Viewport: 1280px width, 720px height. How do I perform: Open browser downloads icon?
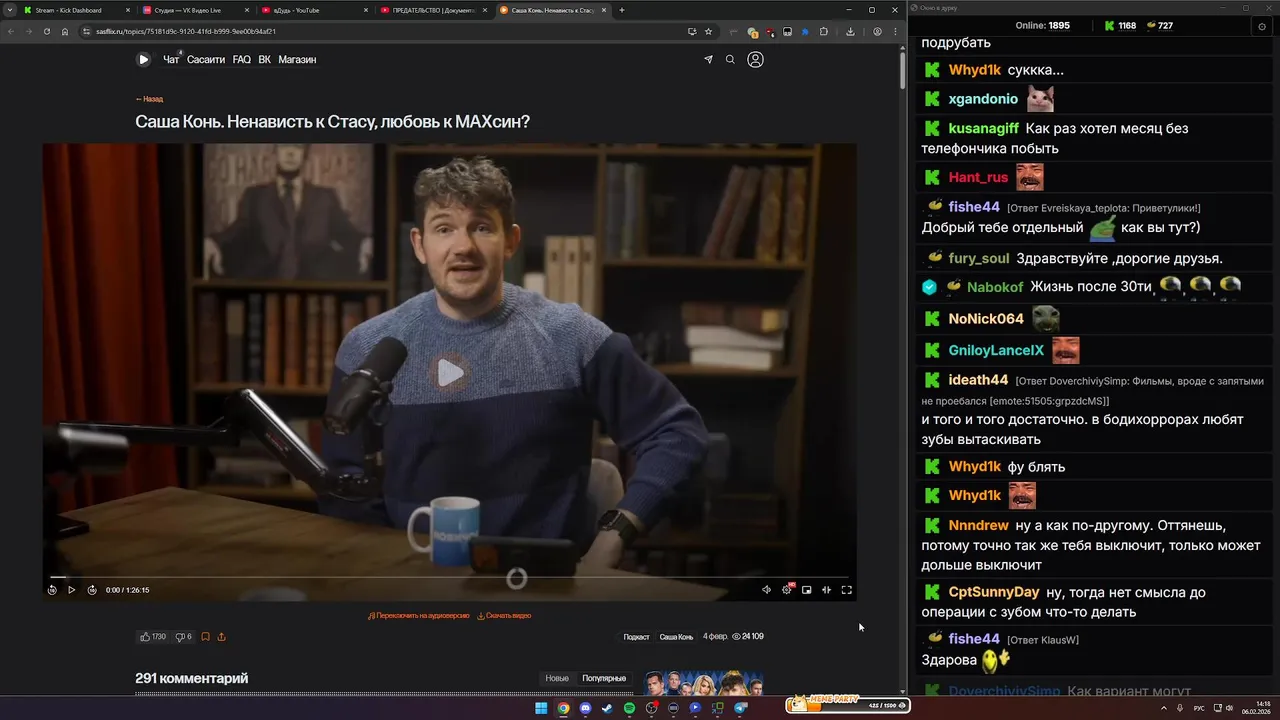(850, 31)
